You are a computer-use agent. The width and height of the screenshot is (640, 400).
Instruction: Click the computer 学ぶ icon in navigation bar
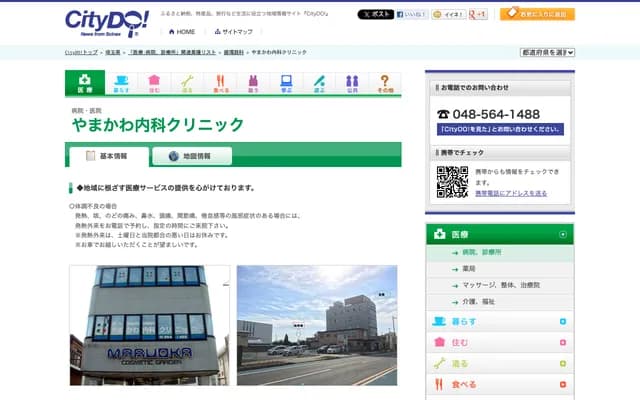pos(286,83)
